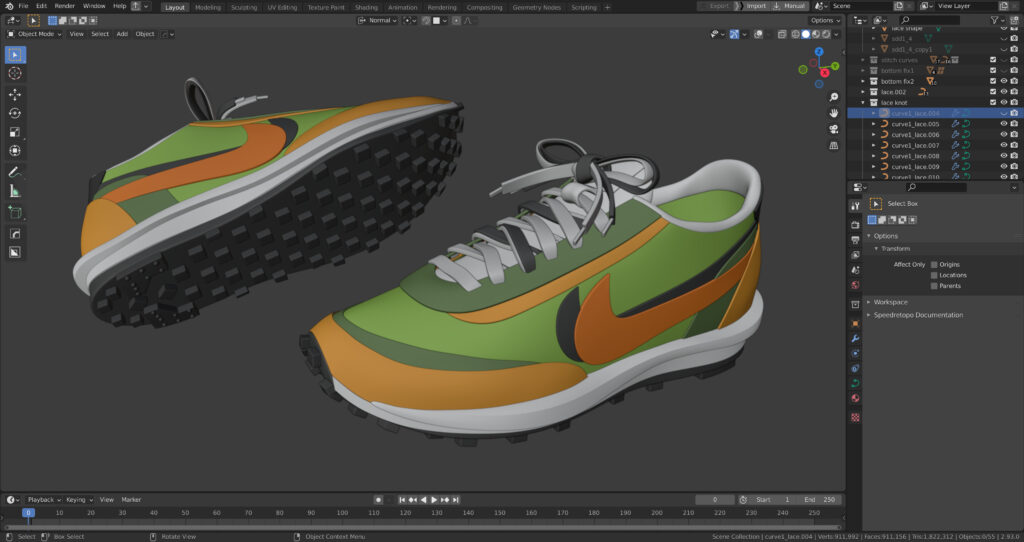Viewport: 1024px width, 542px height.
Task: Open the File menu
Action: coord(24,6)
